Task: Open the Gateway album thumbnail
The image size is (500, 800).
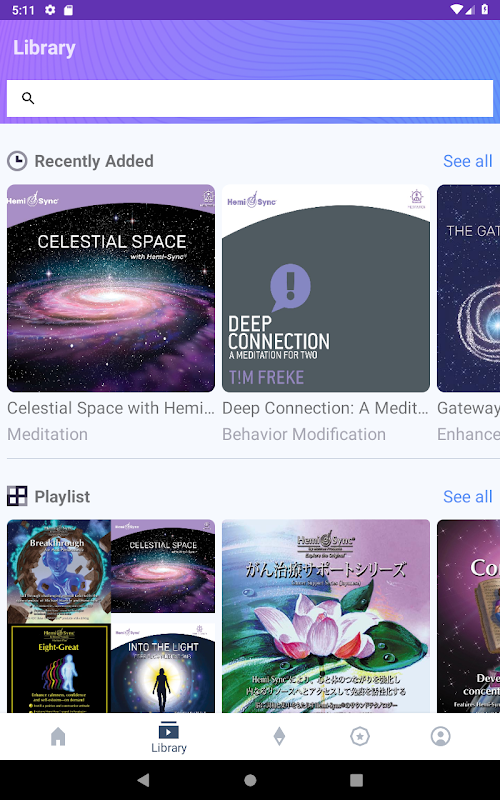Action: 468,288
